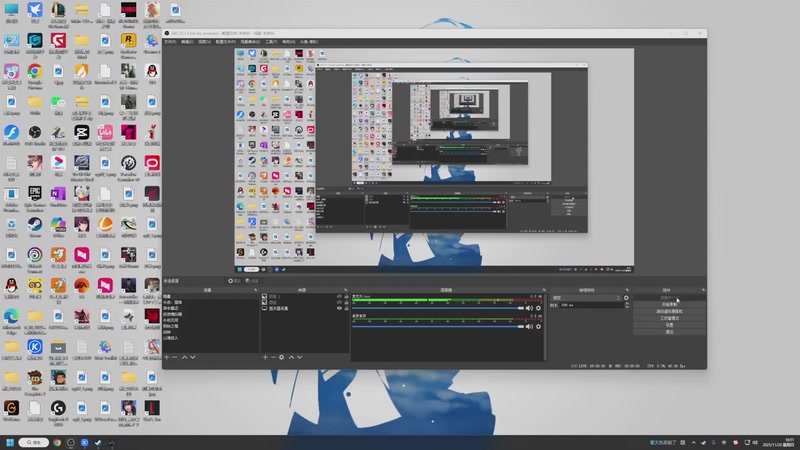Open Rockstar Games Launcher desktop shortcut
This screenshot has width=800, height=450.
click(x=128, y=45)
